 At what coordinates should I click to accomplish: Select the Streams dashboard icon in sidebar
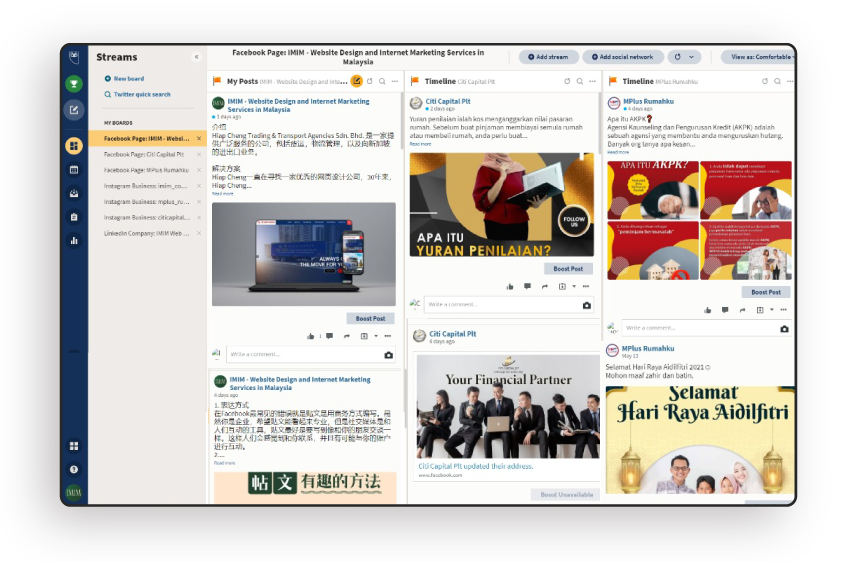click(74, 145)
